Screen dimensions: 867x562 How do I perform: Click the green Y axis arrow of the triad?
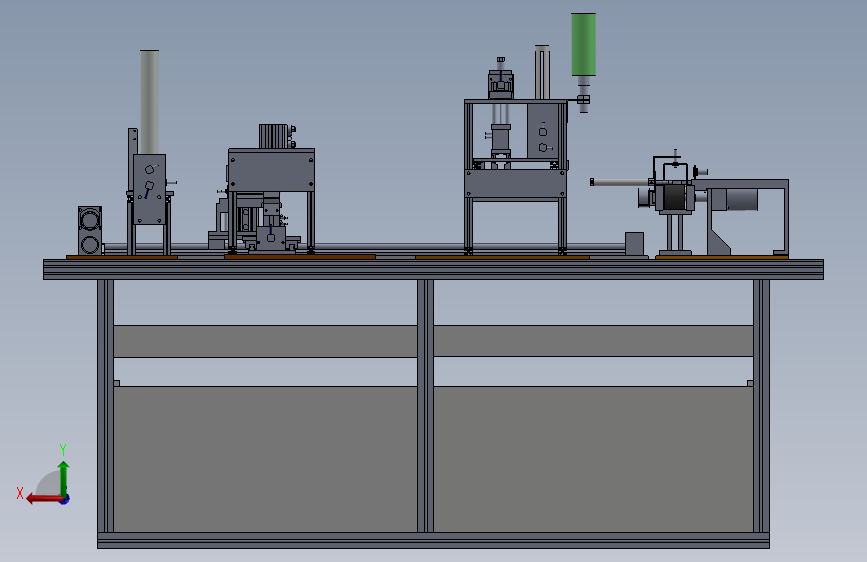(64, 478)
